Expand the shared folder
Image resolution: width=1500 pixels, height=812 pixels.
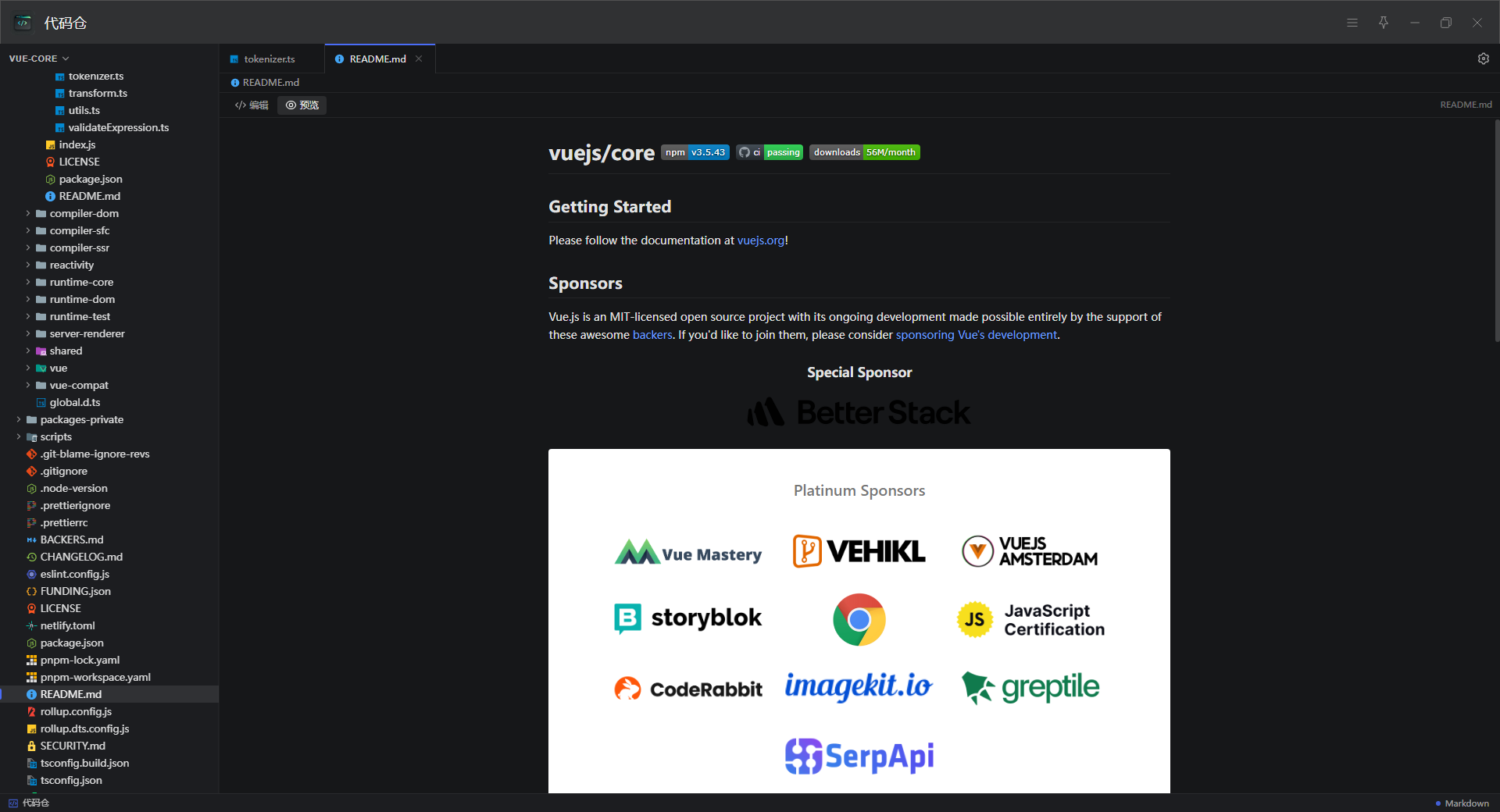pos(28,351)
